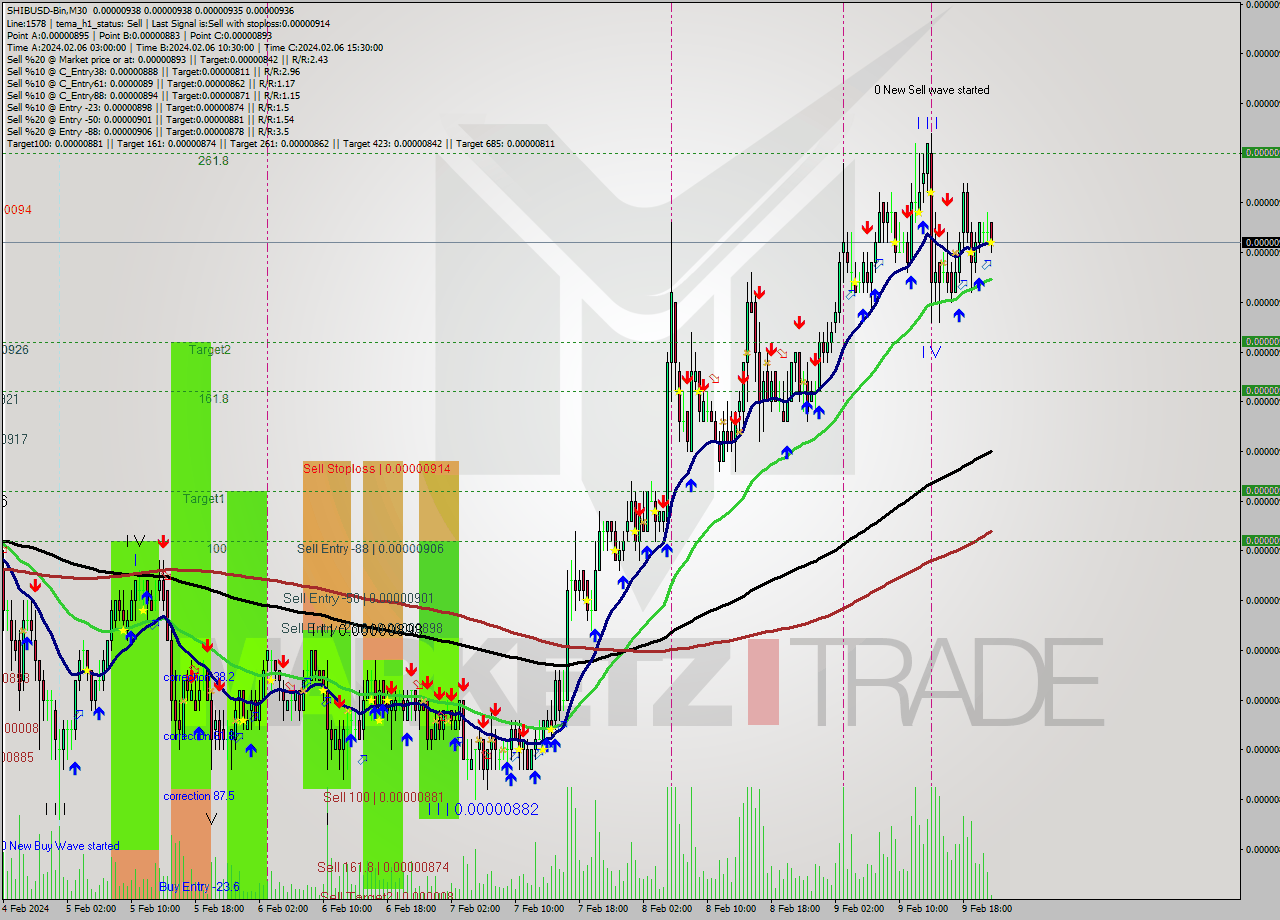Viewport: 1280px width, 920px height.
Task: Select the green '261.8' Fibonacci label
Action: pos(213,160)
